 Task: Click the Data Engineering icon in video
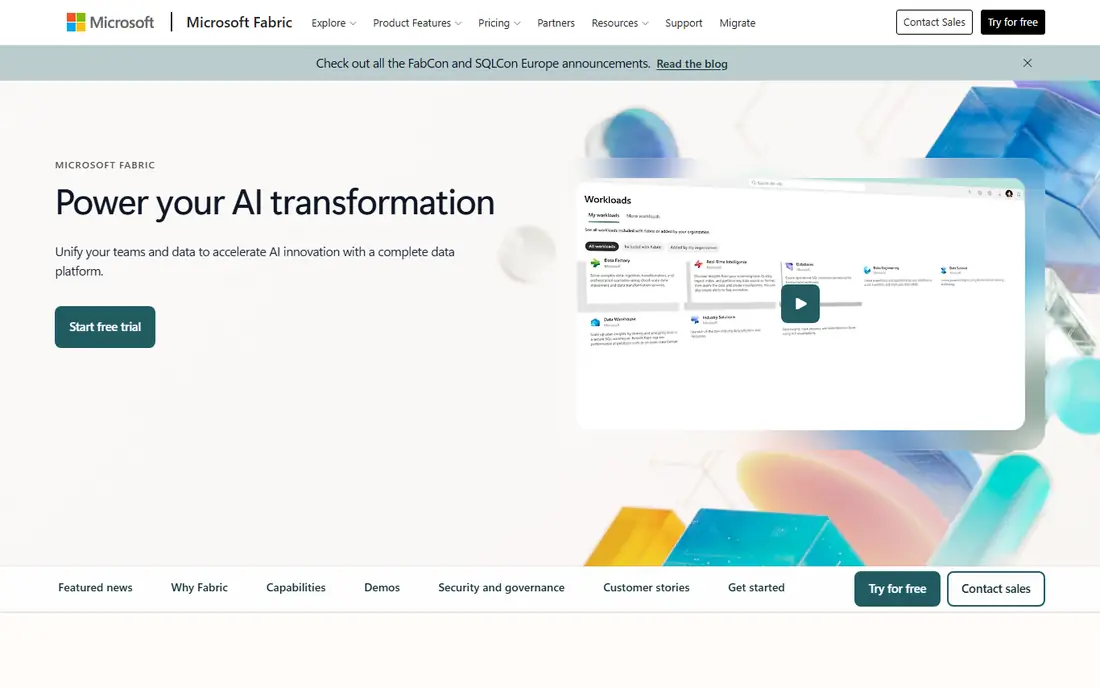coord(867,270)
